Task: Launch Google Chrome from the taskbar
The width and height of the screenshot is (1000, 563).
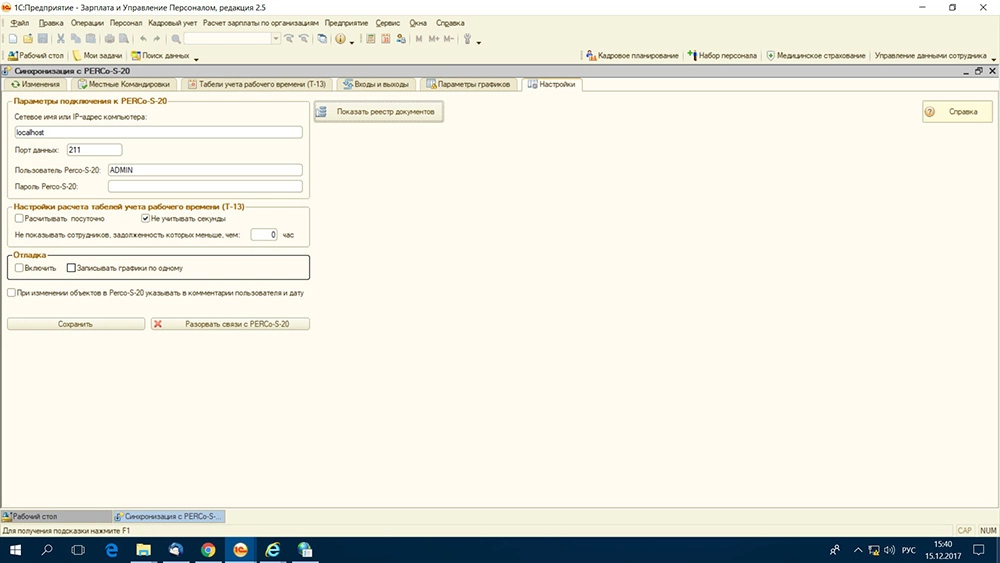Action: click(x=208, y=550)
